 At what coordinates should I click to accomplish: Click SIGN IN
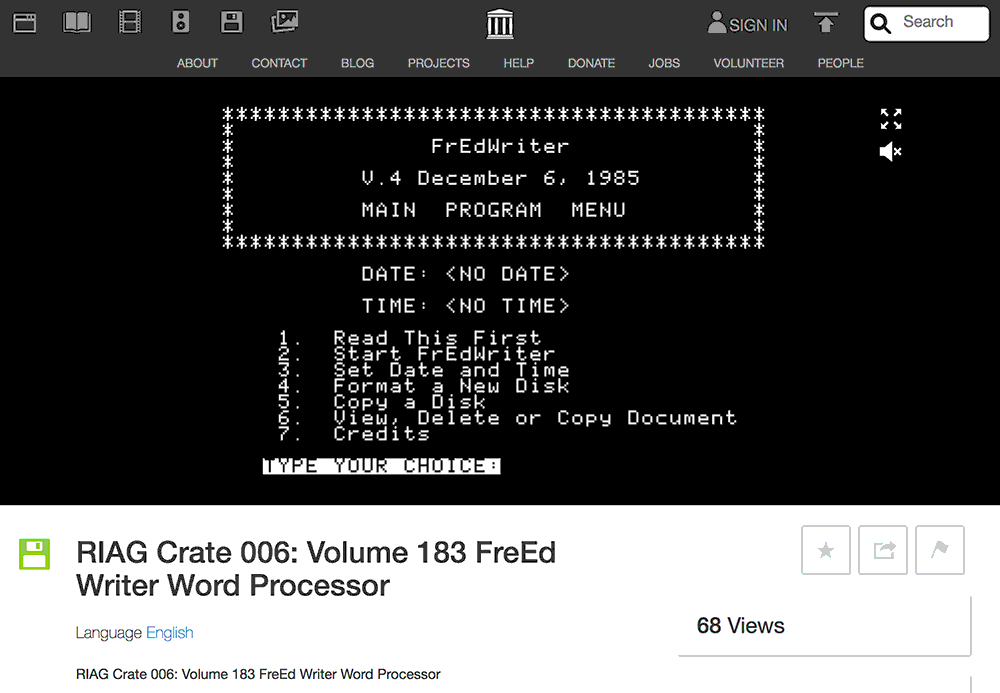pos(747,23)
